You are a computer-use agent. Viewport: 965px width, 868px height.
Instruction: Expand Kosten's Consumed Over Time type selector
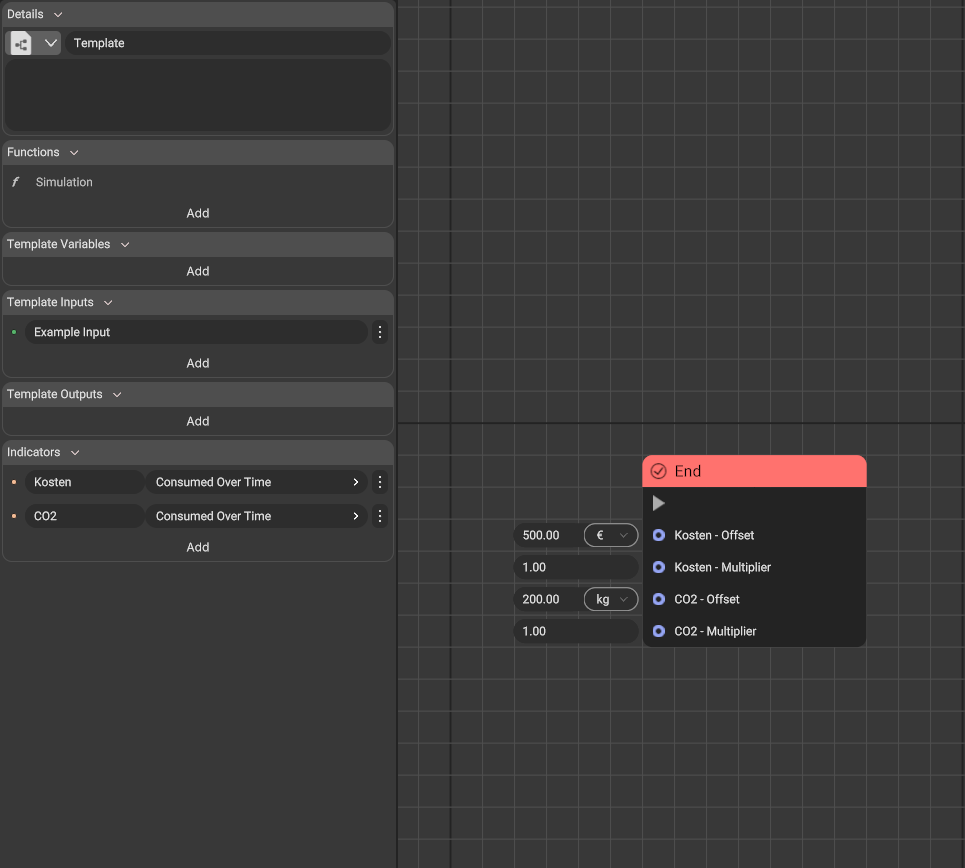[257, 482]
